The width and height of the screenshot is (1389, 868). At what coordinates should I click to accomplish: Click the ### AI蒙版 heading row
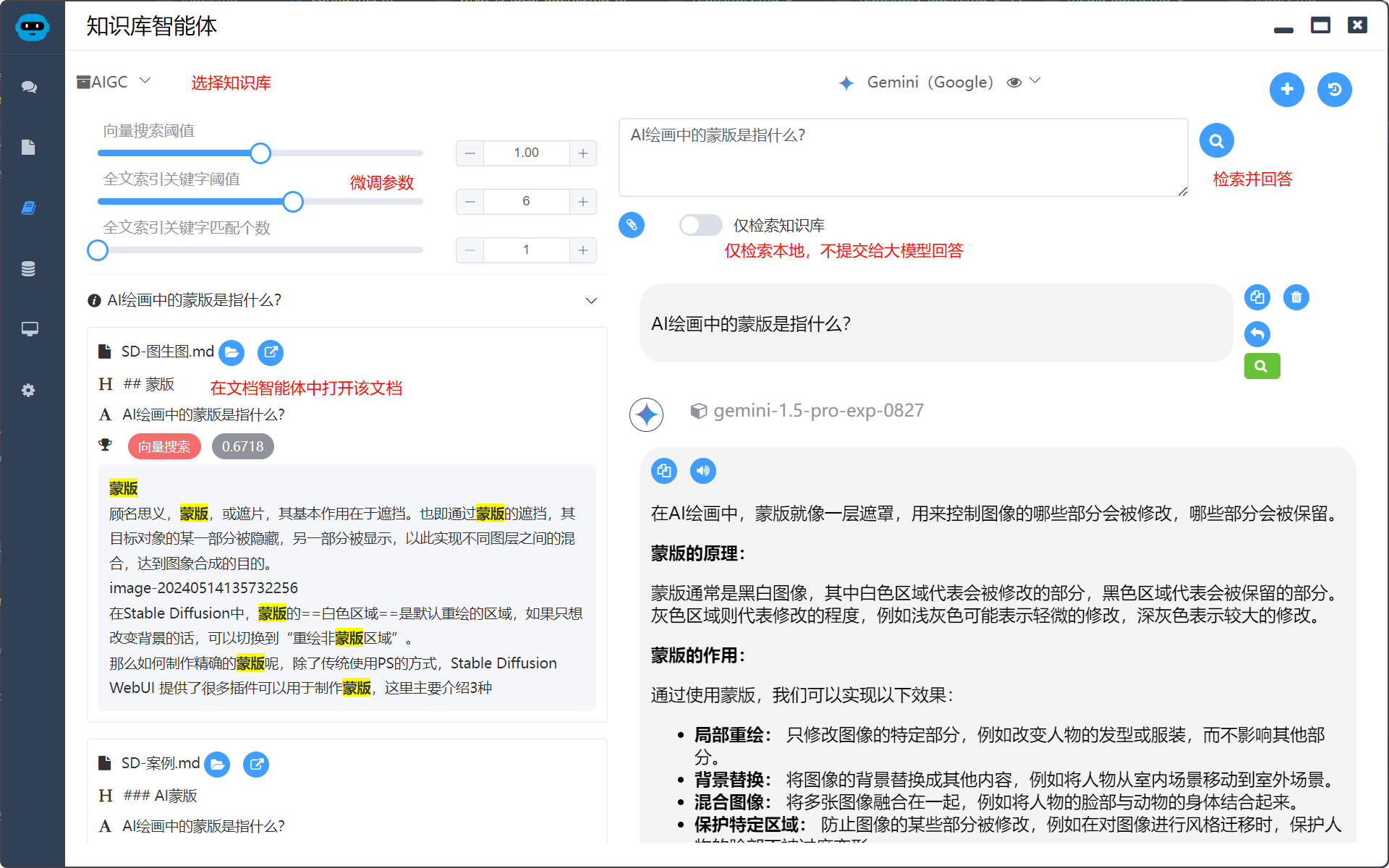[160, 796]
